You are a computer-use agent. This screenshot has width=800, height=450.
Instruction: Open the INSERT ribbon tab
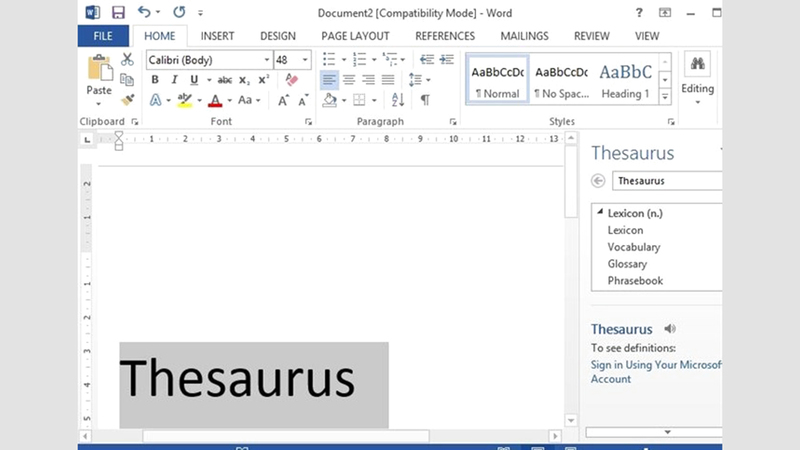[x=217, y=36]
